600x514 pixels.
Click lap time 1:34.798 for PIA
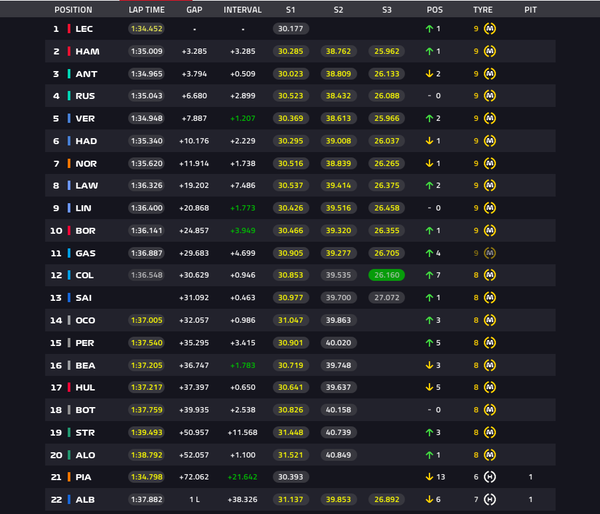click(147, 477)
